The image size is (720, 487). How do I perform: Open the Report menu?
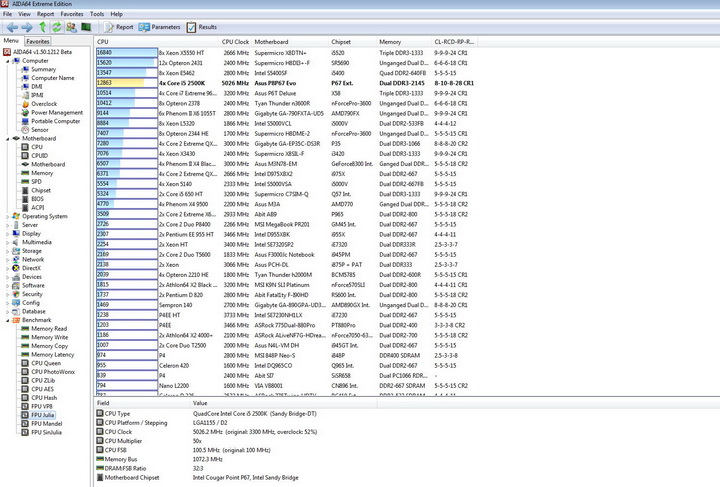(45, 14)
